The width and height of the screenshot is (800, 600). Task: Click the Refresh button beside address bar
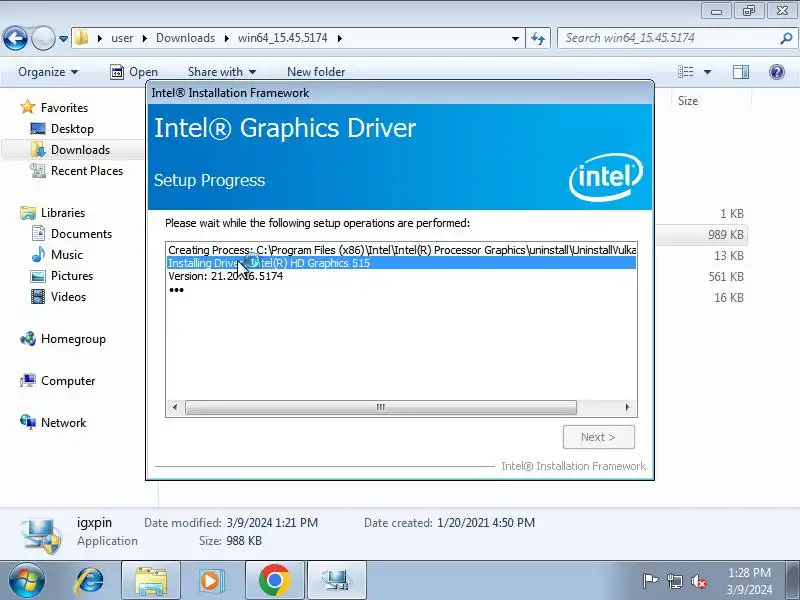538,38
